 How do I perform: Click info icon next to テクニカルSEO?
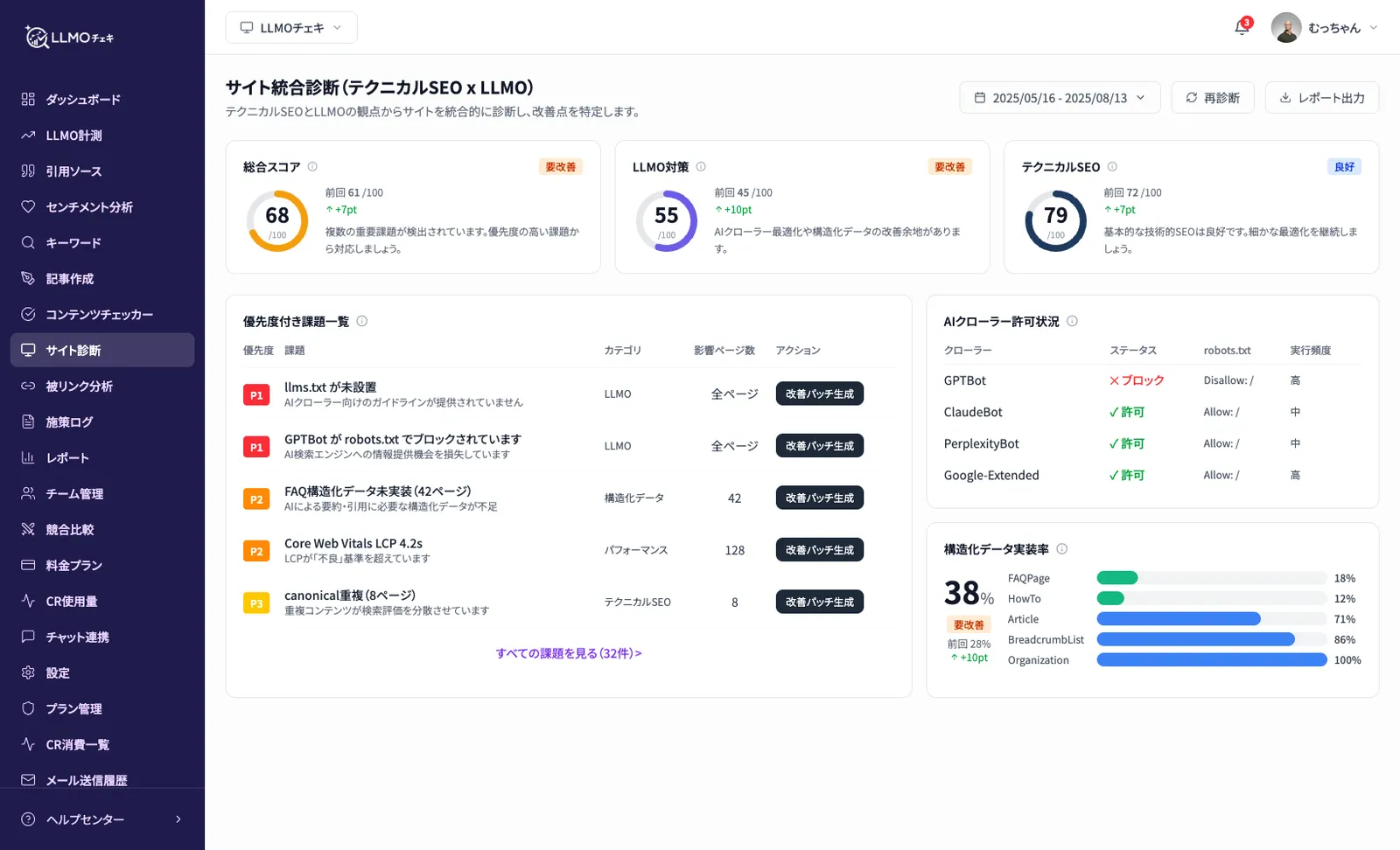coord(1112,166)
